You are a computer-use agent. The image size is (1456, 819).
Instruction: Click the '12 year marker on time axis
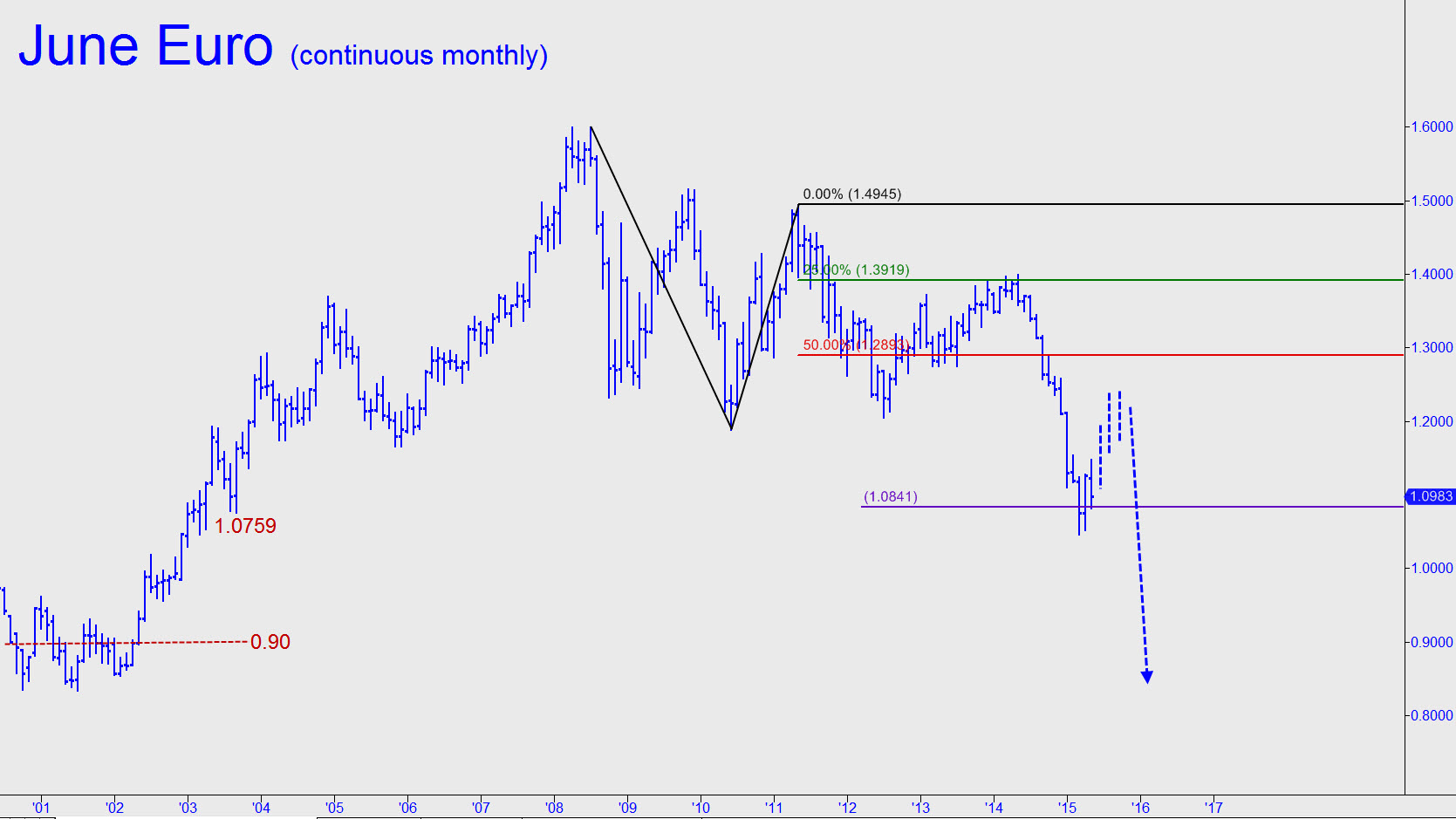pos(847,808)
